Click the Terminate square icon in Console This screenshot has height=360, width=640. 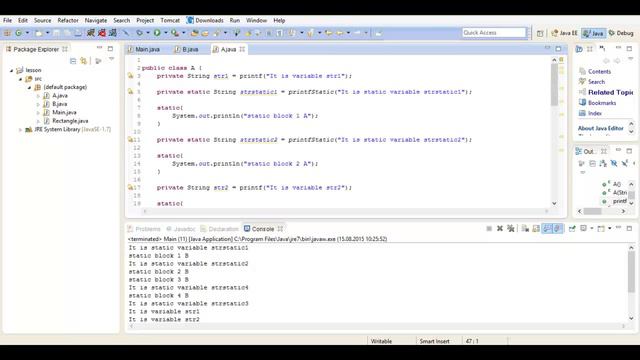[489, 229]
